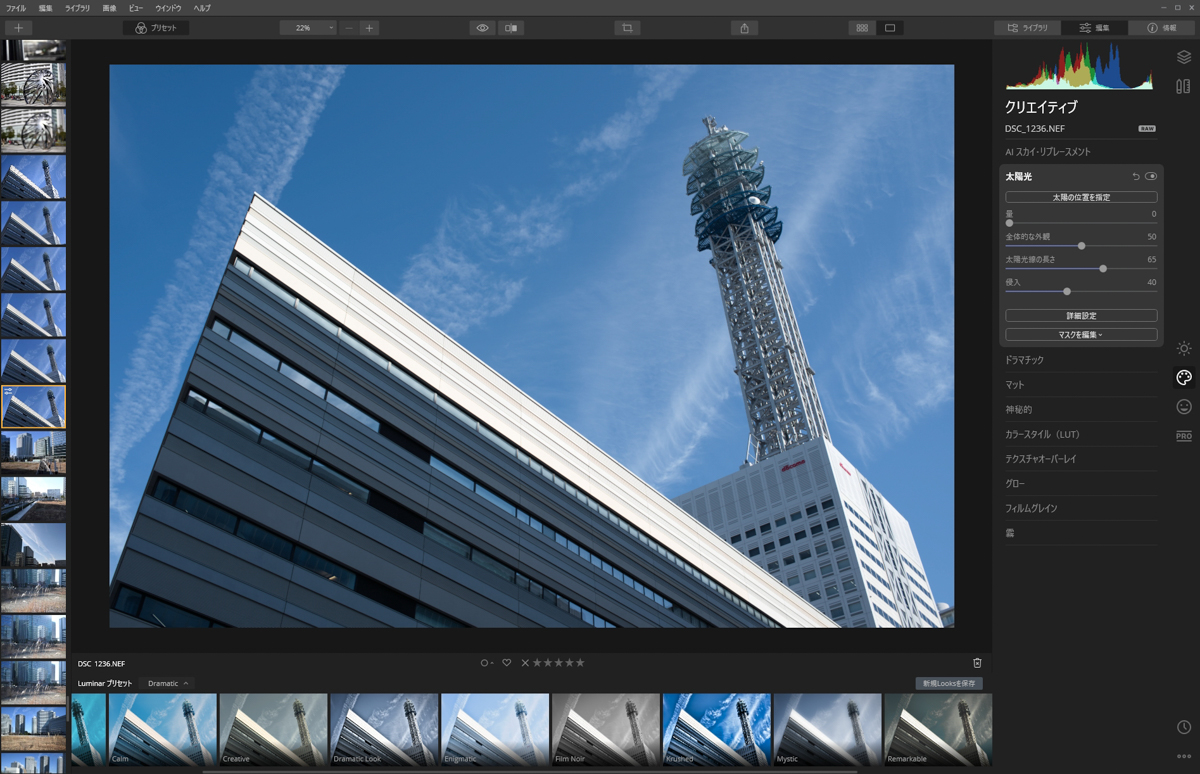Apply the Enigmatic preset thumbnail

click(495, 730)
